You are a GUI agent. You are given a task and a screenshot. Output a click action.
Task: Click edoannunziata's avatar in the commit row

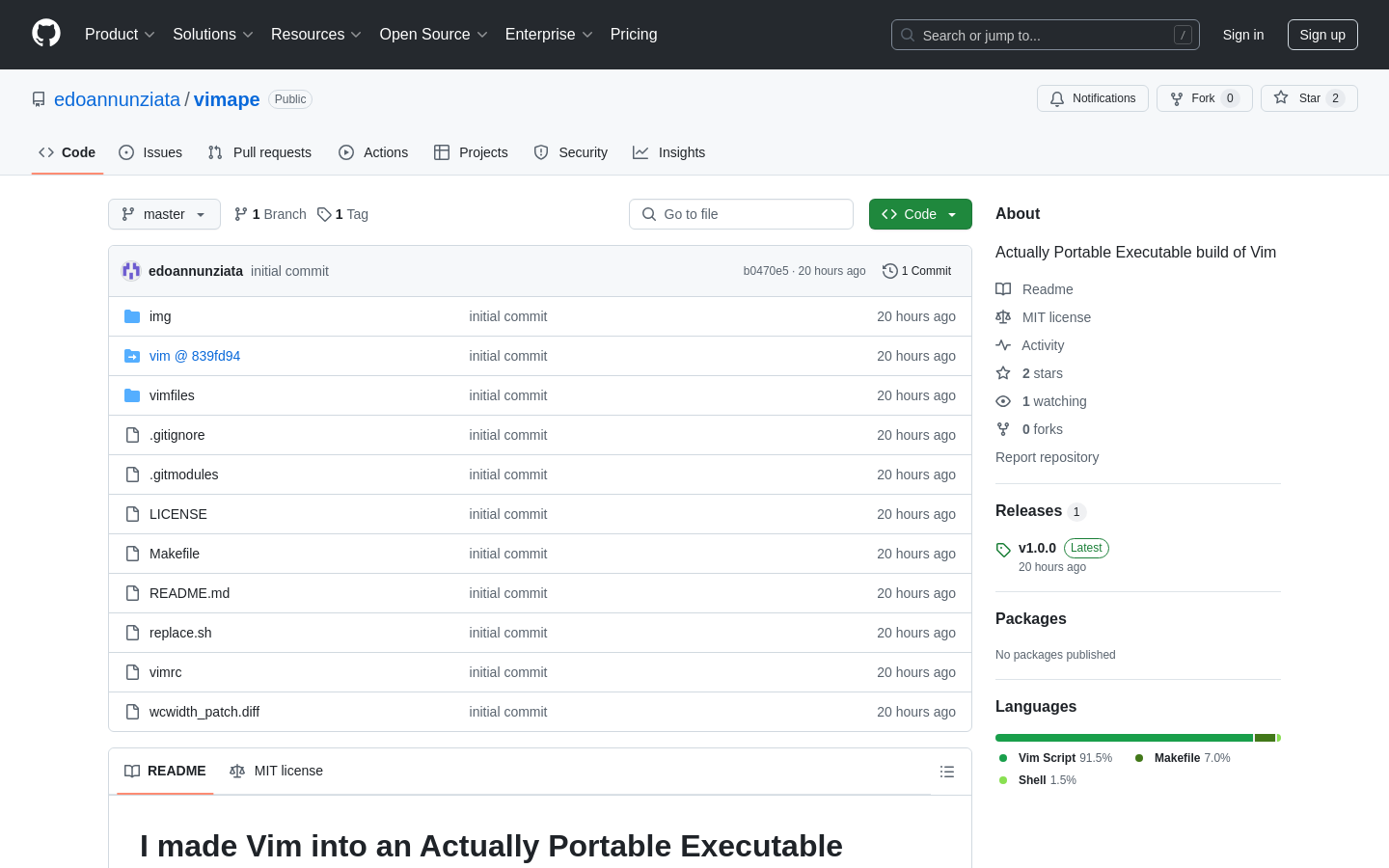(x=131, y=271)
